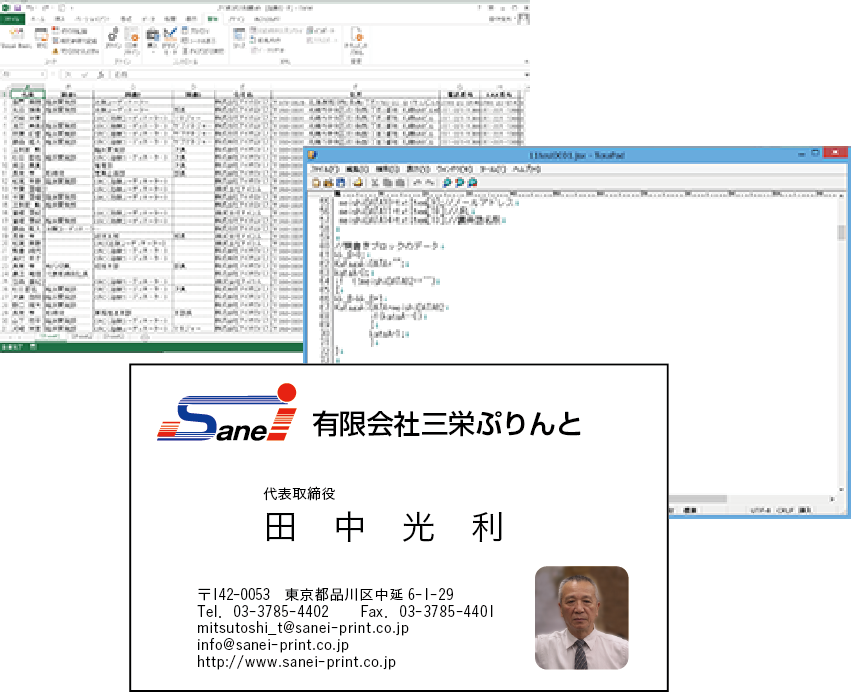Start Record Macro in the Code group
The width and height of the screenshot is (851, 692).
point(71,31)
